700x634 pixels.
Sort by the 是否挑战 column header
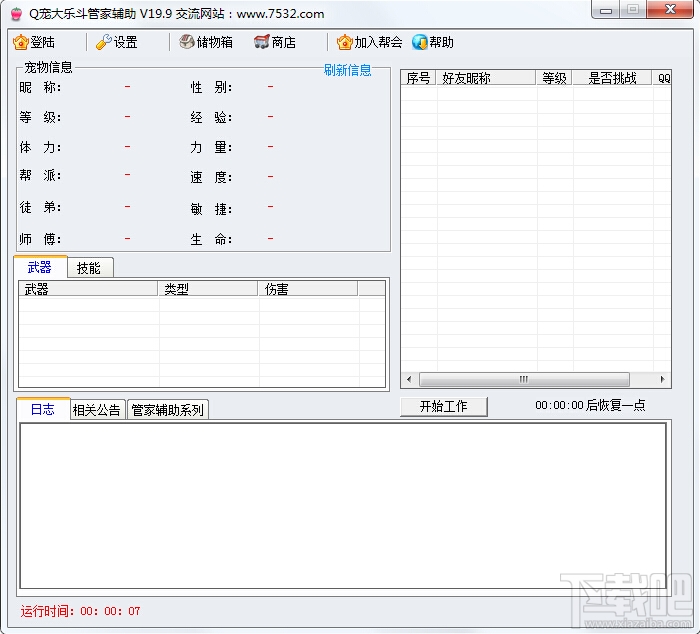pos(612,78)
